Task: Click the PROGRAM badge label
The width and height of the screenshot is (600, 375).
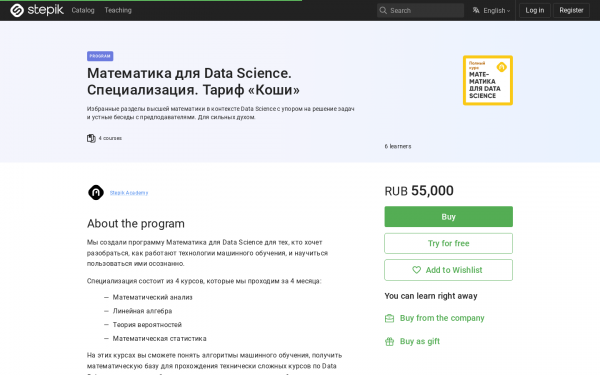Action: 100,56
